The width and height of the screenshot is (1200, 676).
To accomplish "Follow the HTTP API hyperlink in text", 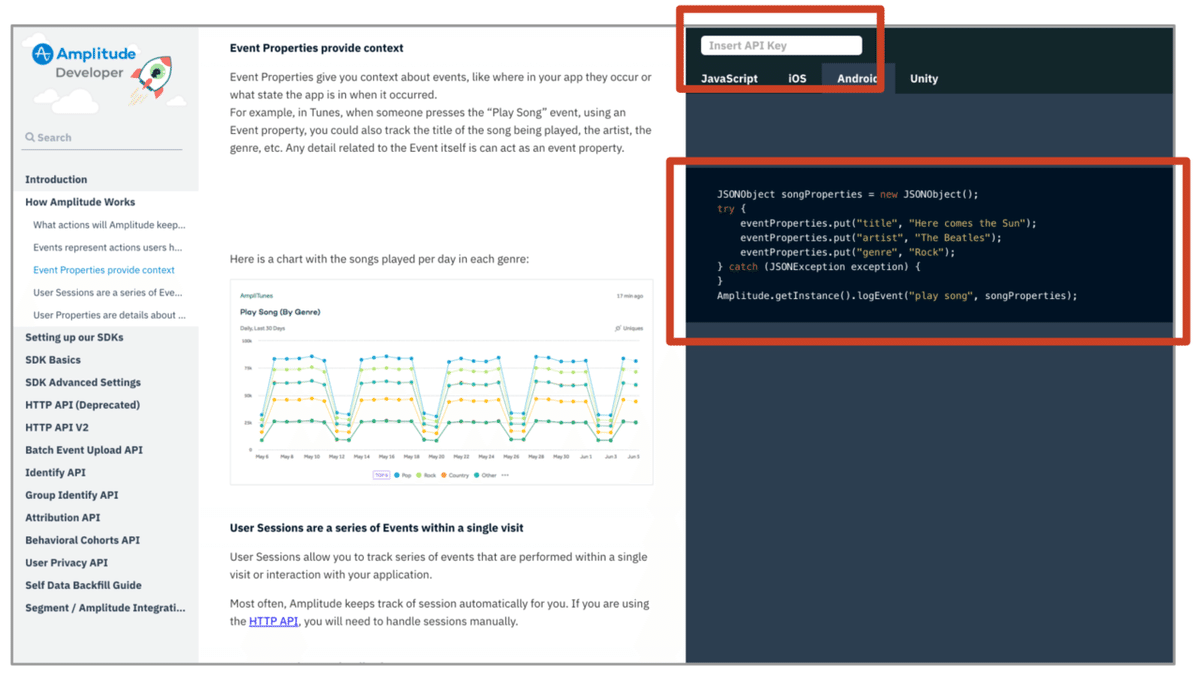I will 273,621.
